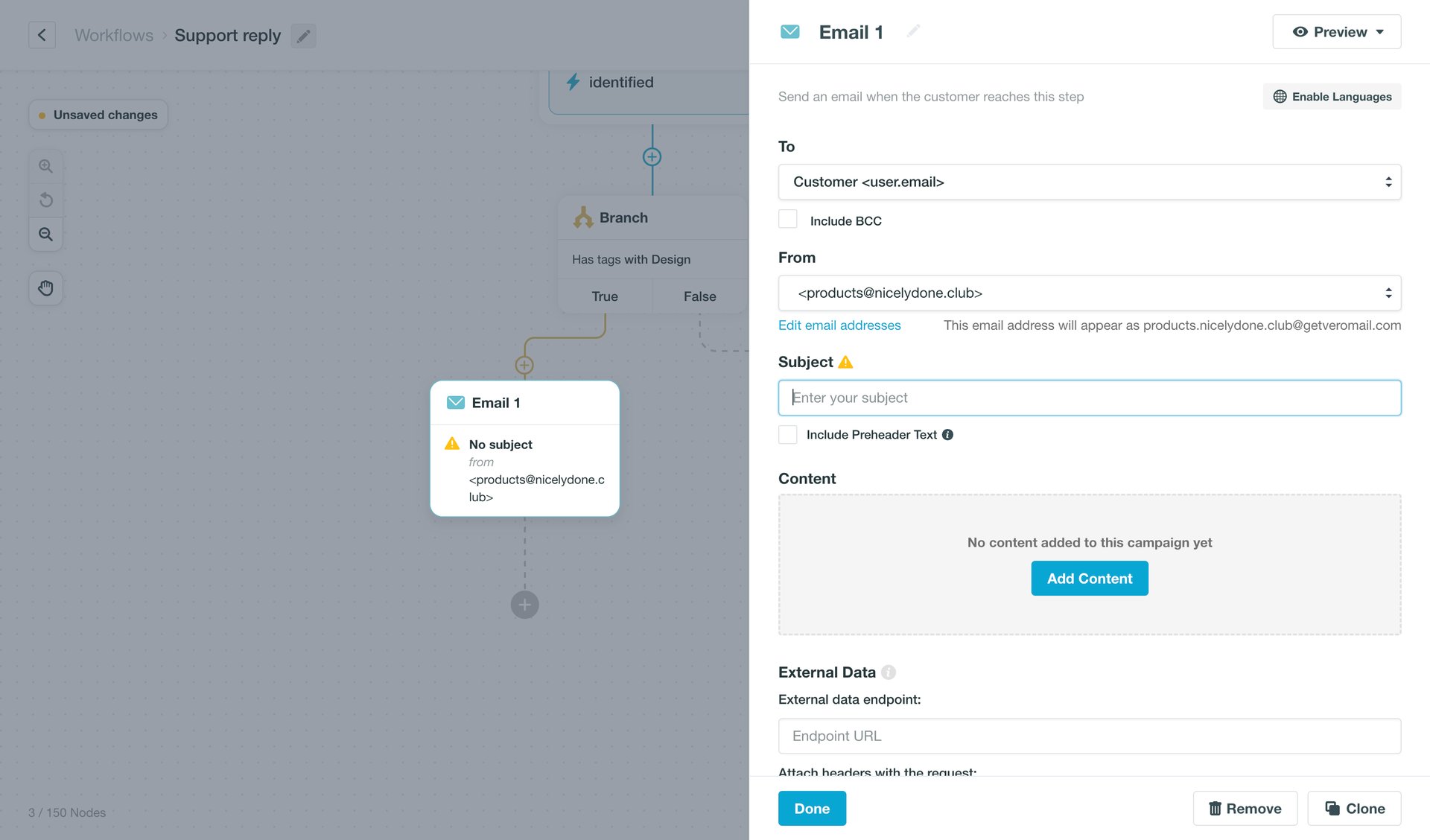Image resolution: width=1430 pixels, height=840 pixels.
Task: Click the info icon beside External Data
Action: click(x=888, y=672)
